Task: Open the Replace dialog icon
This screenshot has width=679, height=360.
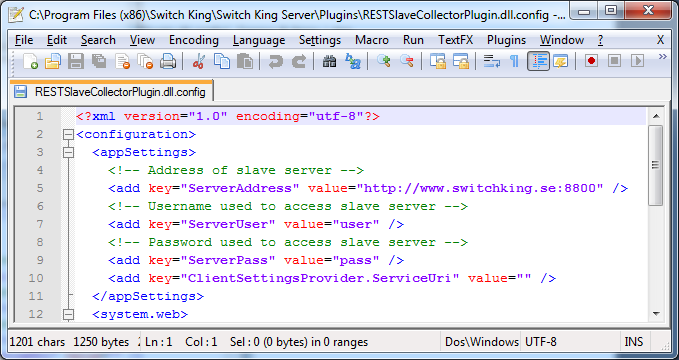Action: 353,61
